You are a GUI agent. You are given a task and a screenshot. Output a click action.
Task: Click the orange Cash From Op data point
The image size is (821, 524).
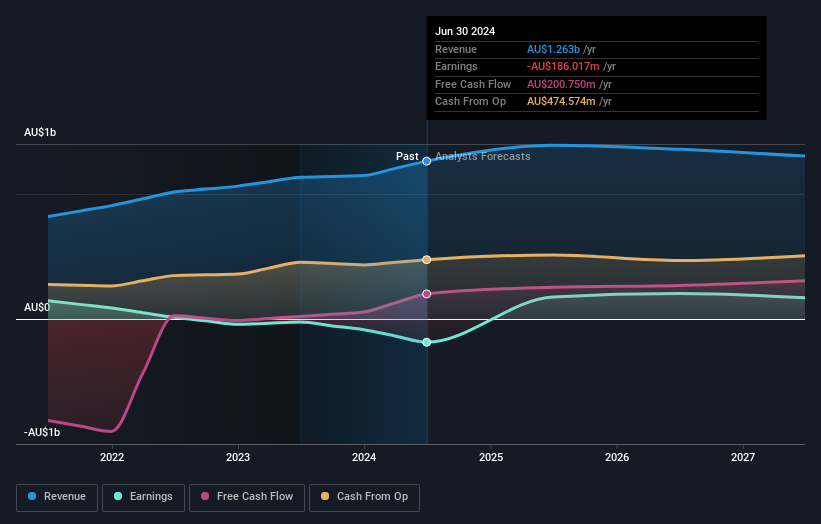coord(427,260)
